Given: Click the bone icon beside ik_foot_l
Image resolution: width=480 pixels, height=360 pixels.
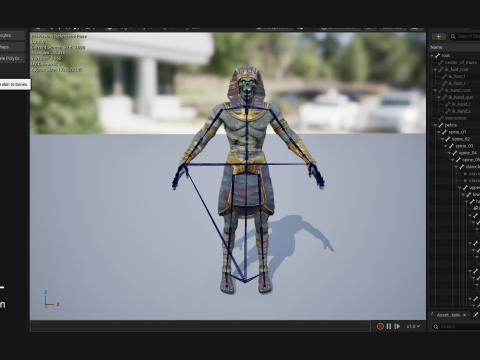Looking at the screenshot, I should [444, 77].
